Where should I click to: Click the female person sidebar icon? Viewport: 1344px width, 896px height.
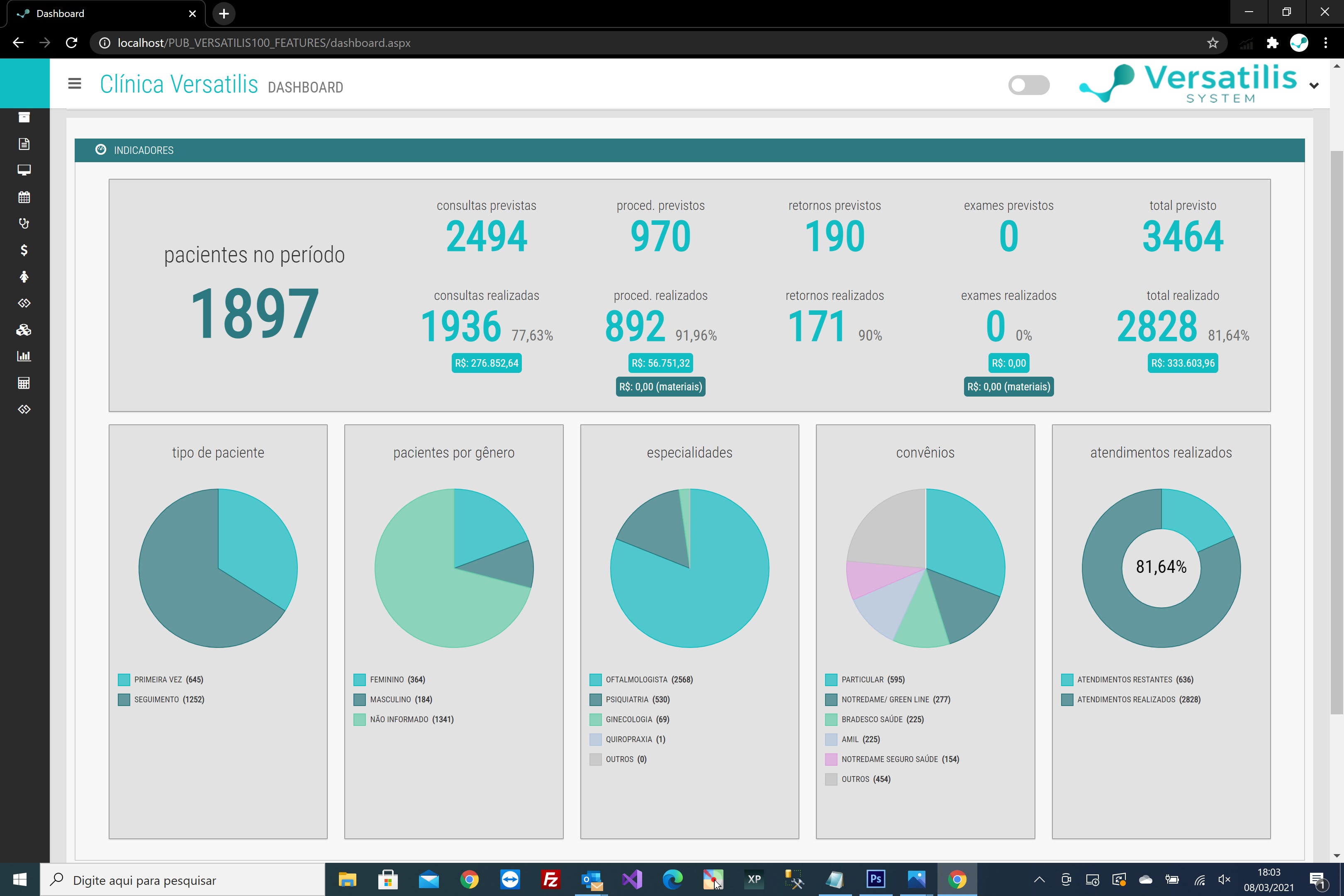point(24,277)
